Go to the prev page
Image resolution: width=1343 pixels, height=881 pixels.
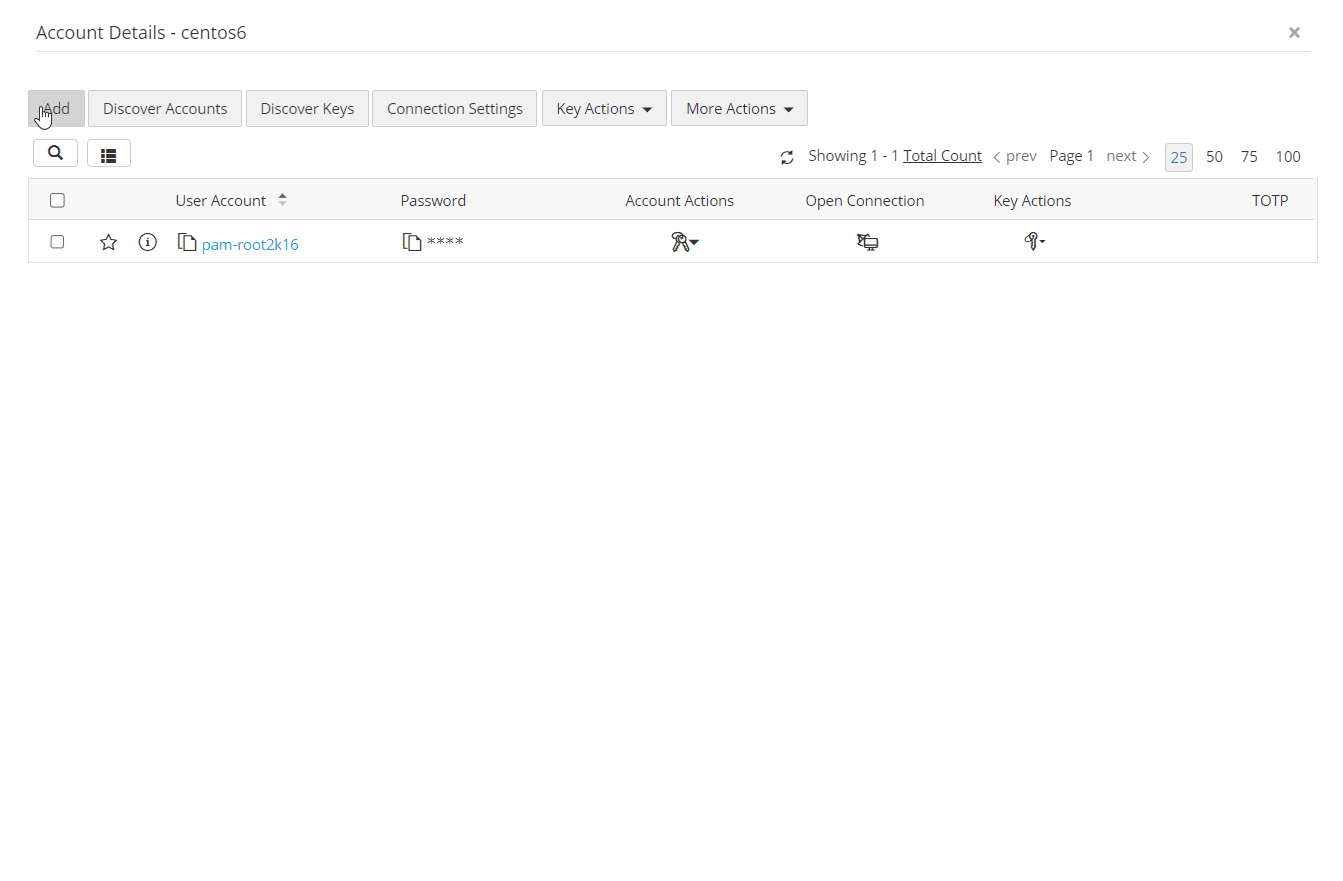1015,156
